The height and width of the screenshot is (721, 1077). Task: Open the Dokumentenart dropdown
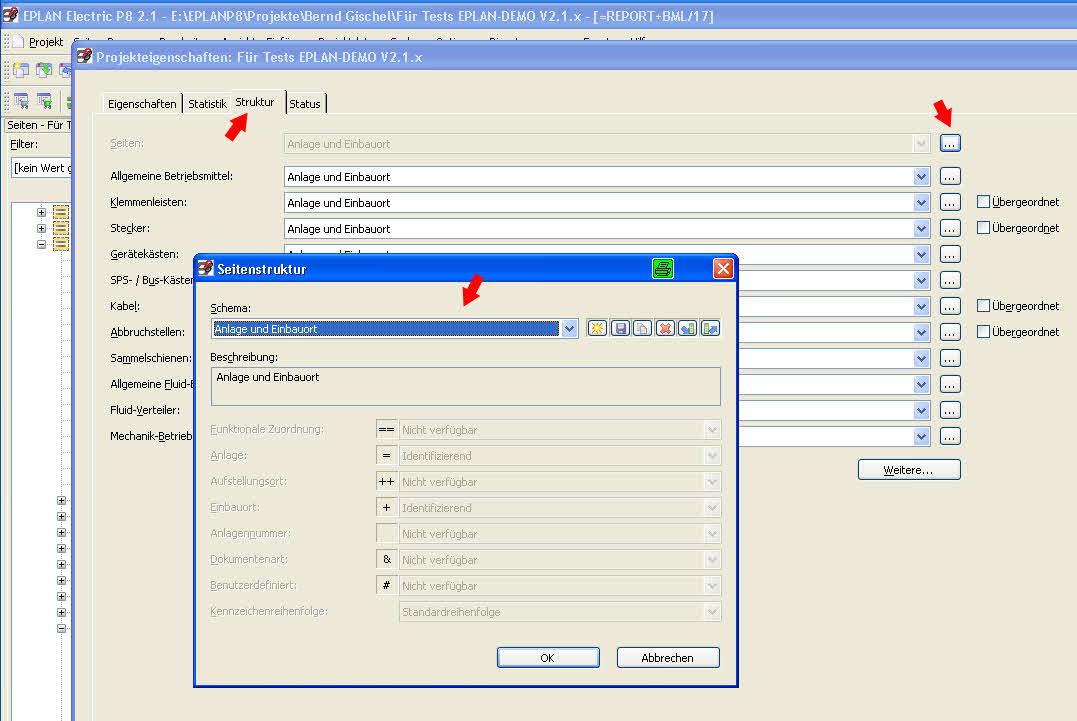pyautogui.click(x=712, y=560)
